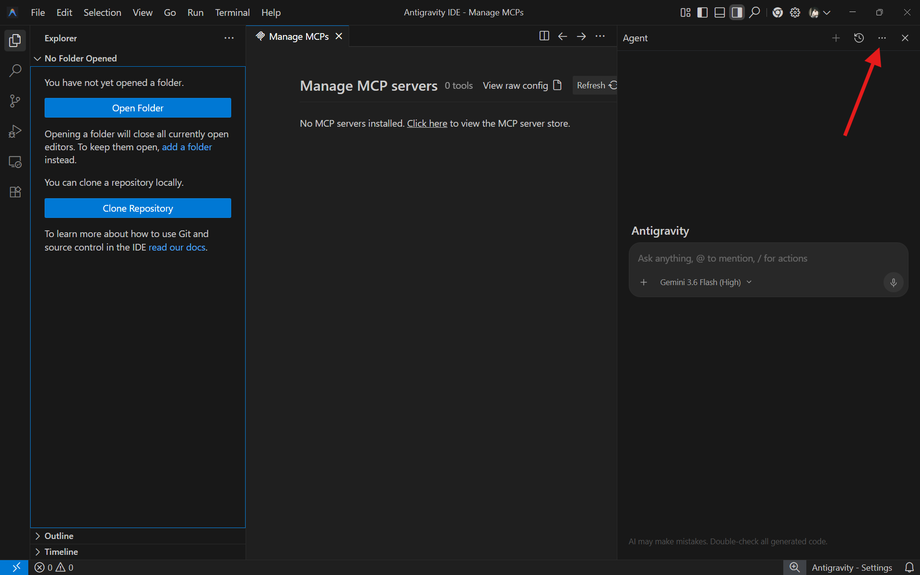Open the Remote Explorer view
The image size is (920, 575).
point(15,162)
